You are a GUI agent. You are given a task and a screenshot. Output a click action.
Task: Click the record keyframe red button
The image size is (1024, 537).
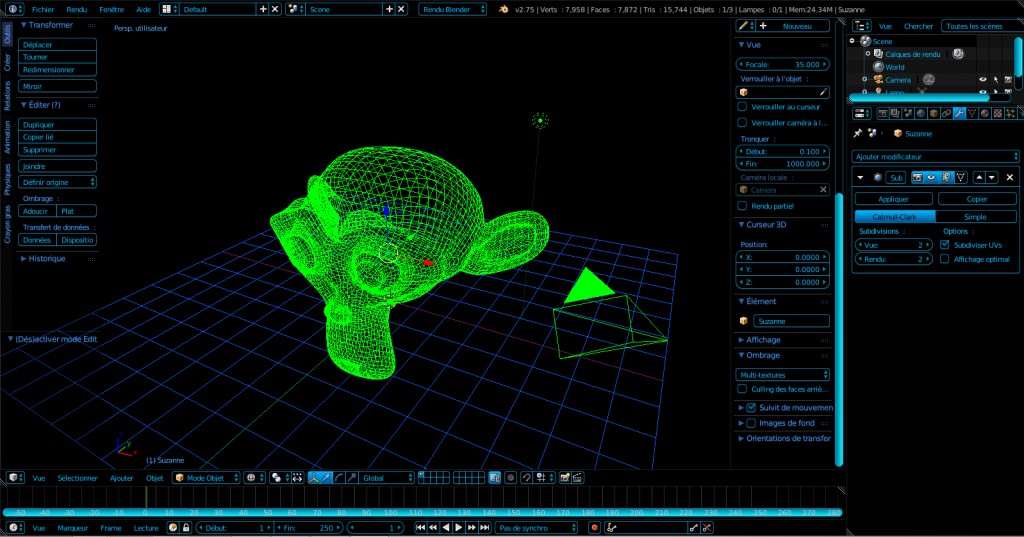tap(594, 528)
